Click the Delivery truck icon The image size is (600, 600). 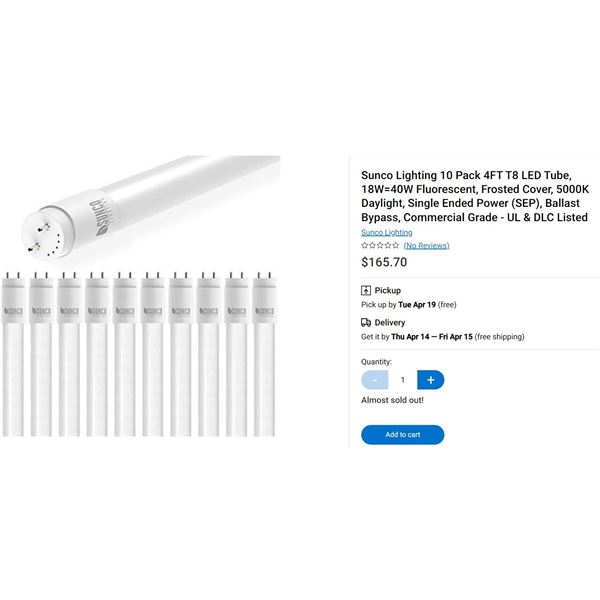click(x=366, y=323)
